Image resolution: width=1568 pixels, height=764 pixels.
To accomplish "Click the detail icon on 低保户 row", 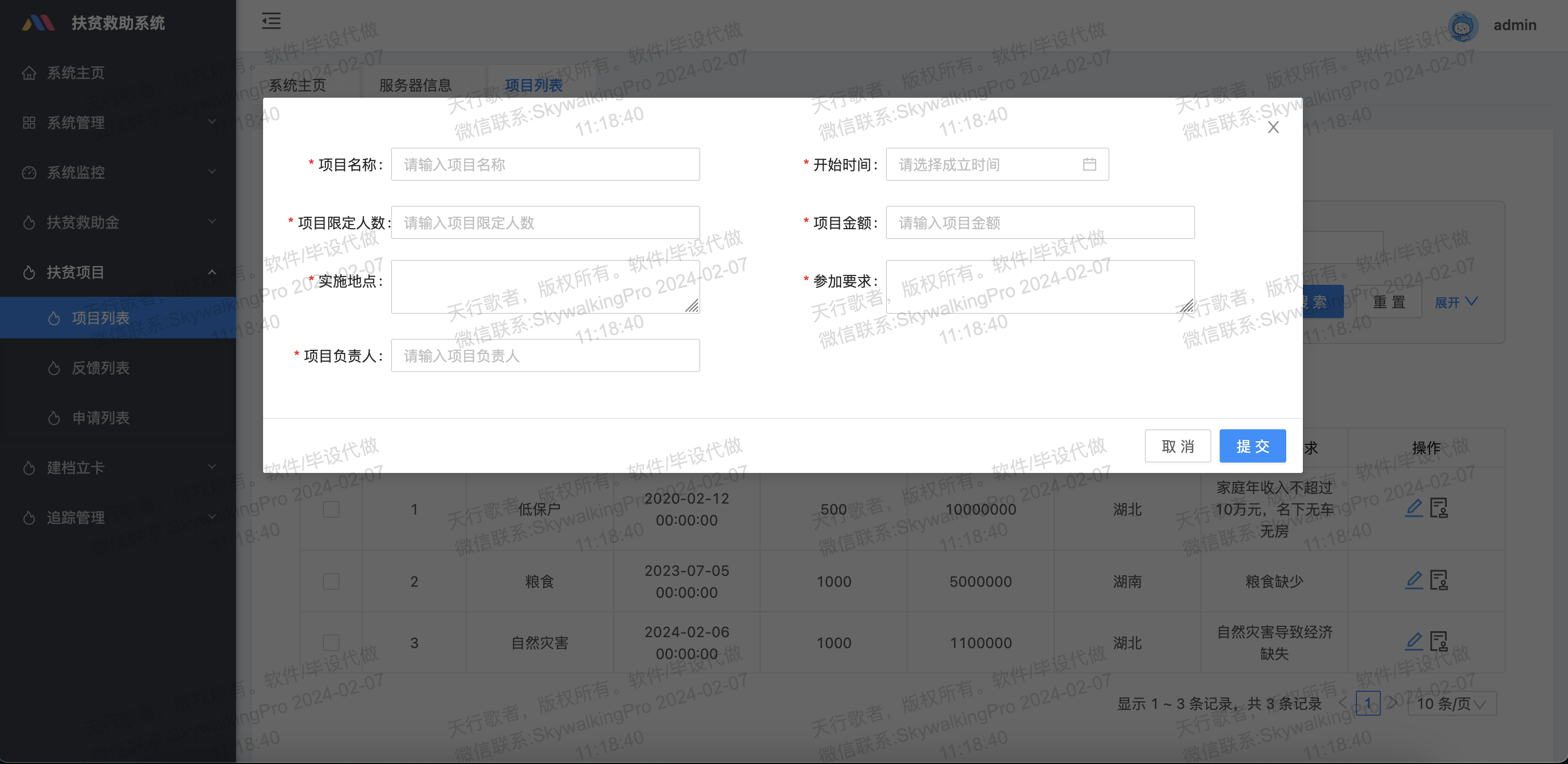I will [x=1440, y=508].
